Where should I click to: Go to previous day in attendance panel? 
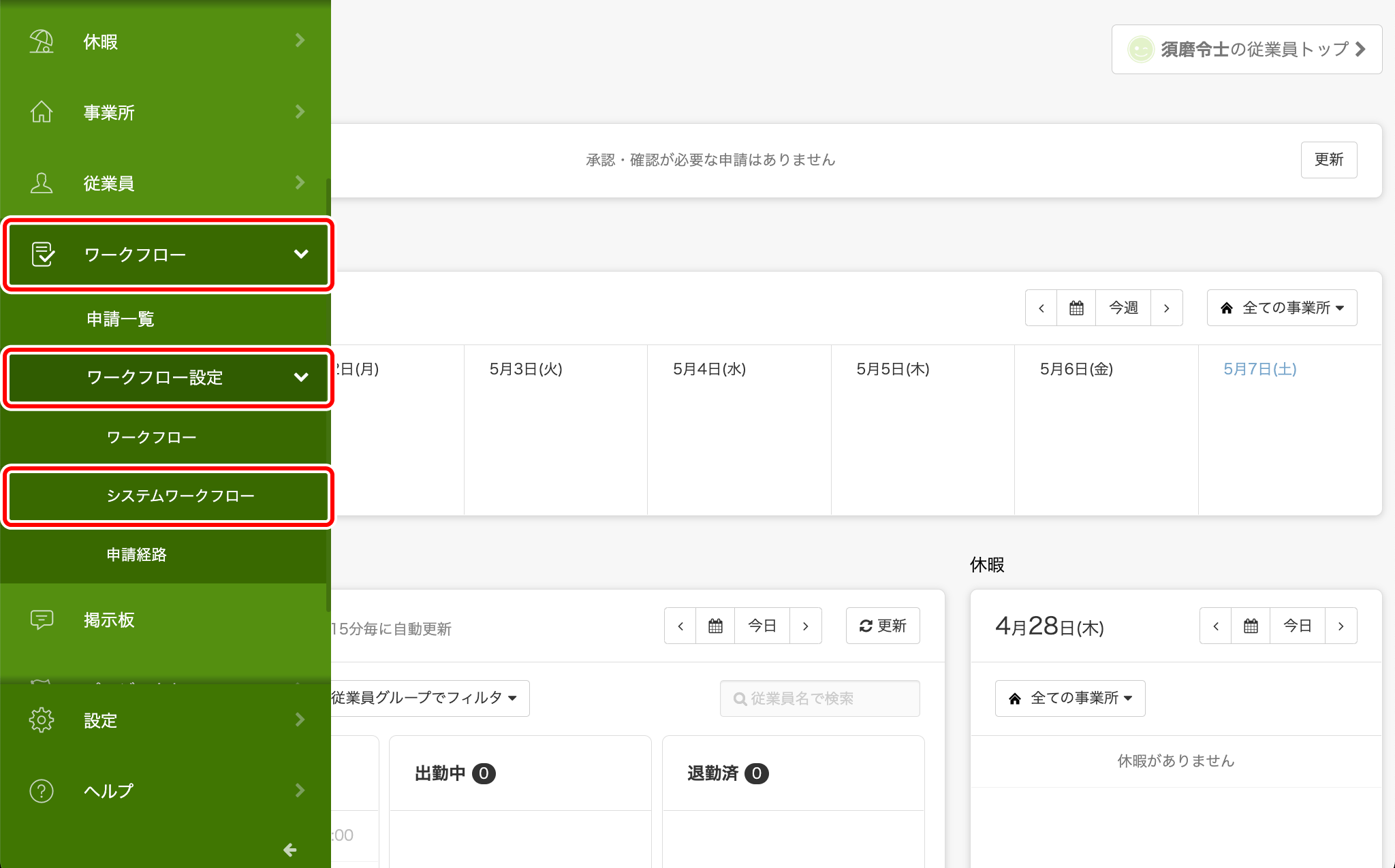click(680, 626)
